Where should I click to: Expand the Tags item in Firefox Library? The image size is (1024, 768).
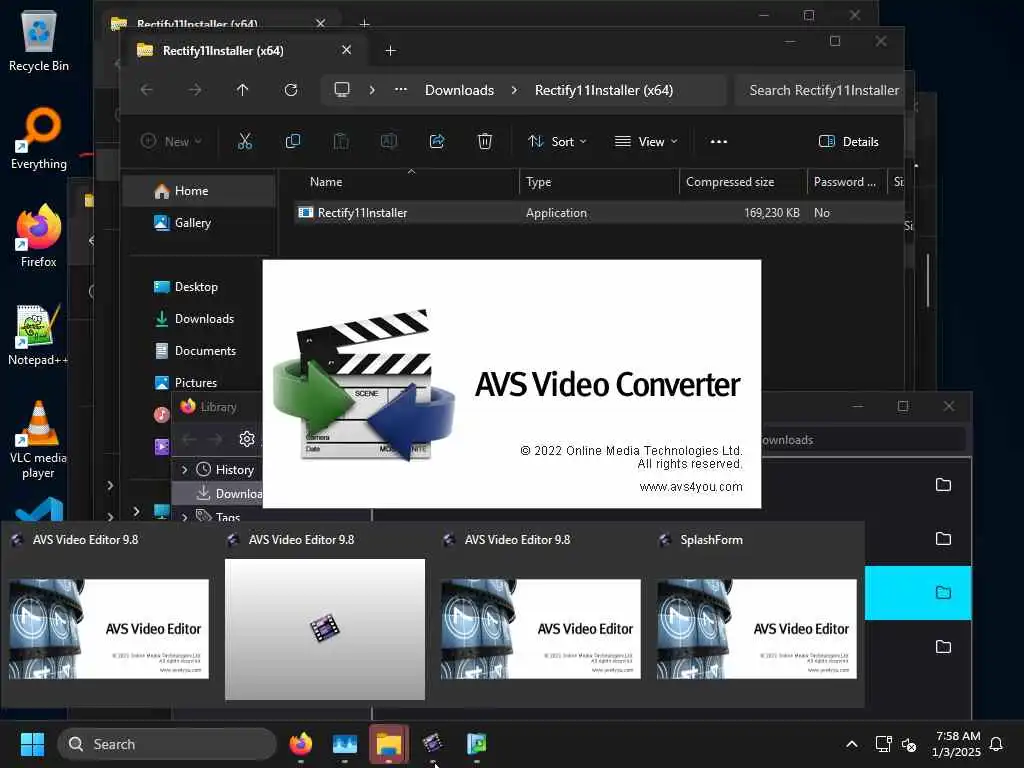coord(185,517)
